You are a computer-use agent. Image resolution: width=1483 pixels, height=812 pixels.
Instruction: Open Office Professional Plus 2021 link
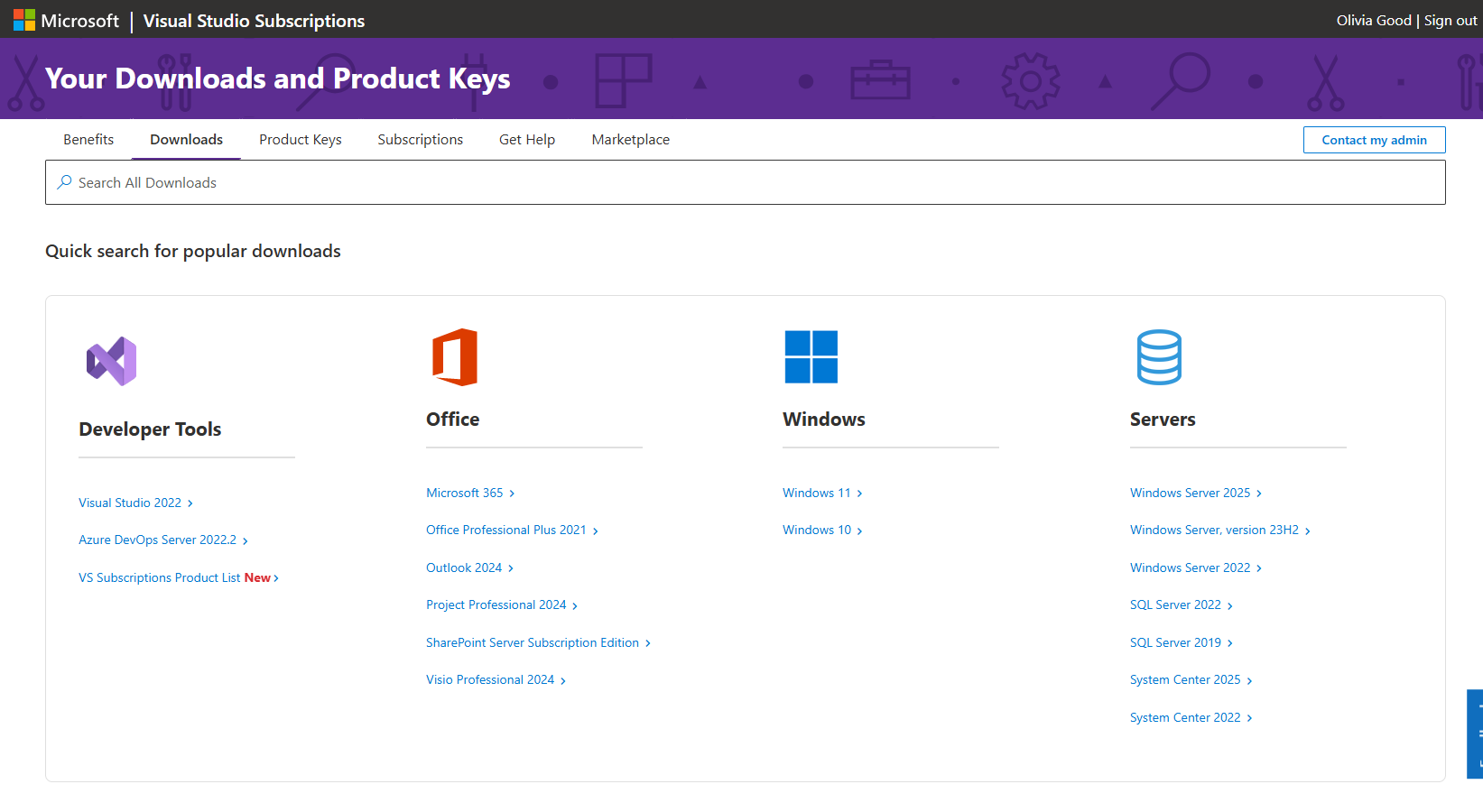pos(512,531)
